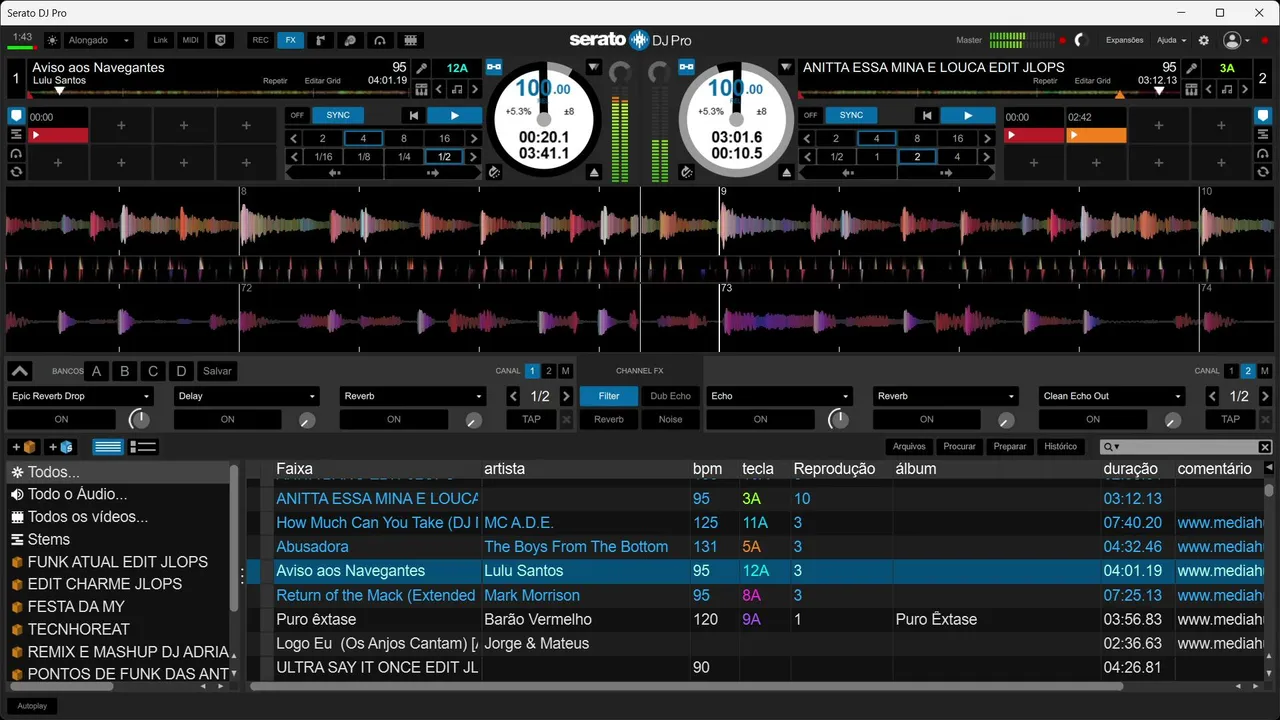Open the MIDI mapping button

tap(191, 40)
